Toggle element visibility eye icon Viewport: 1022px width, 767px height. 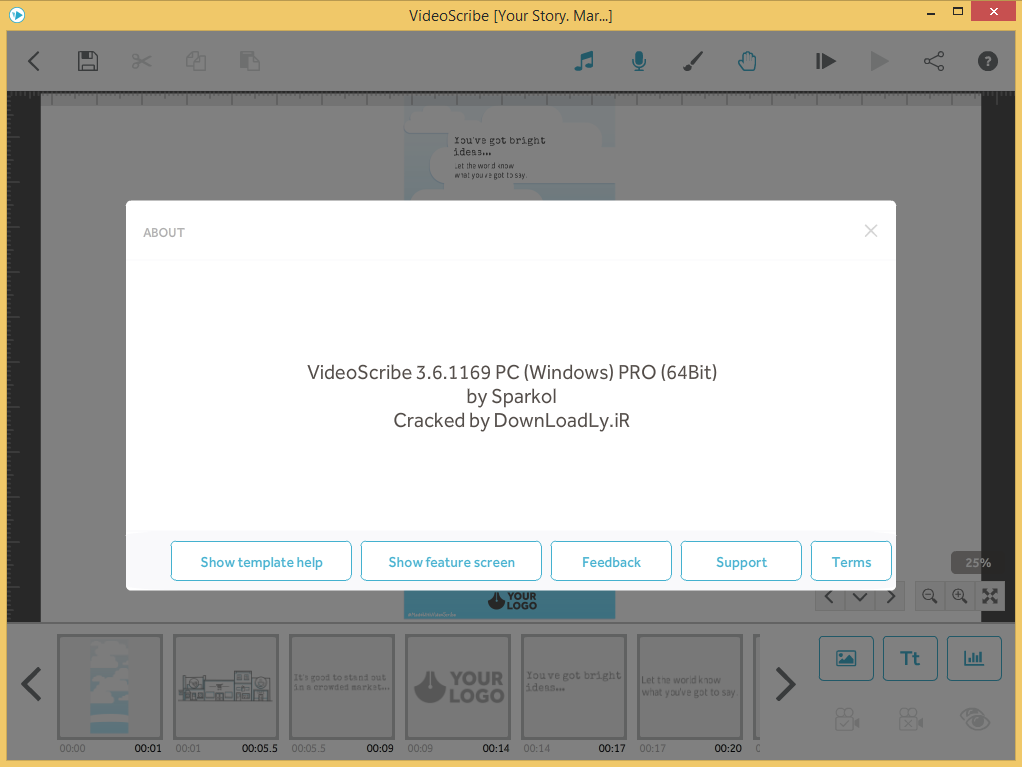[x=974, y=719]
